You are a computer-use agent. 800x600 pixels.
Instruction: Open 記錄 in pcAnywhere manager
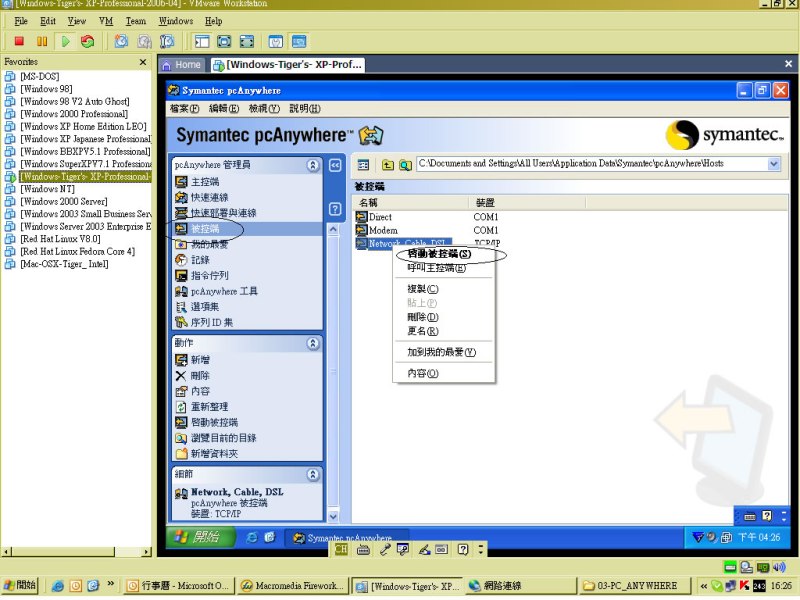click(x=192, y=260)
